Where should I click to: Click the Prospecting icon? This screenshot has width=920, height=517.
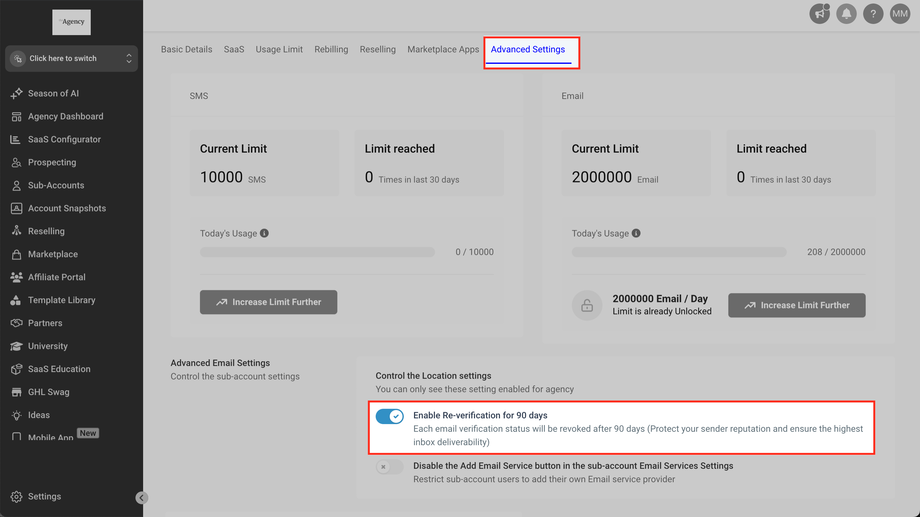[x=16, y=163]
